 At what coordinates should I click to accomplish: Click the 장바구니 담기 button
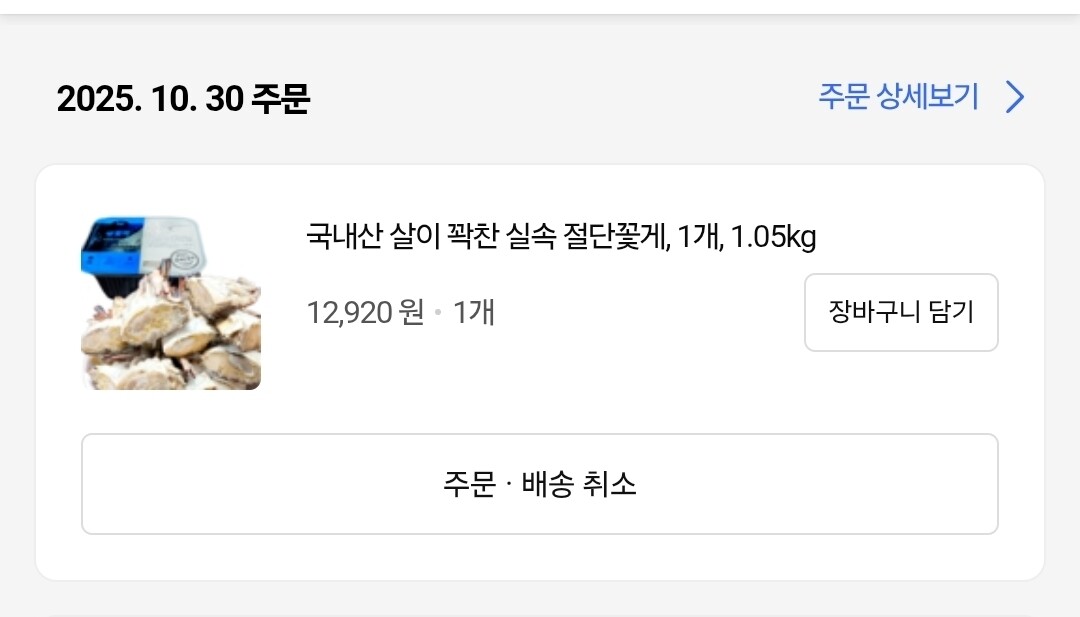tap(901, 312)
